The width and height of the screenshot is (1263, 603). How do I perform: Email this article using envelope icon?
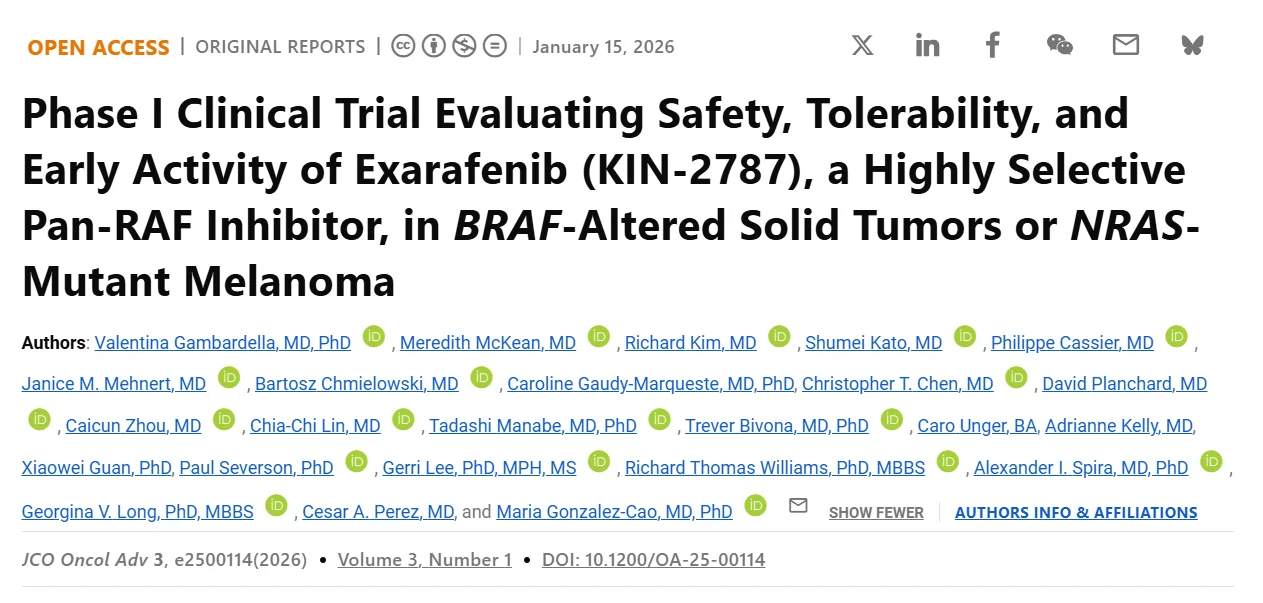[1125, 45]
